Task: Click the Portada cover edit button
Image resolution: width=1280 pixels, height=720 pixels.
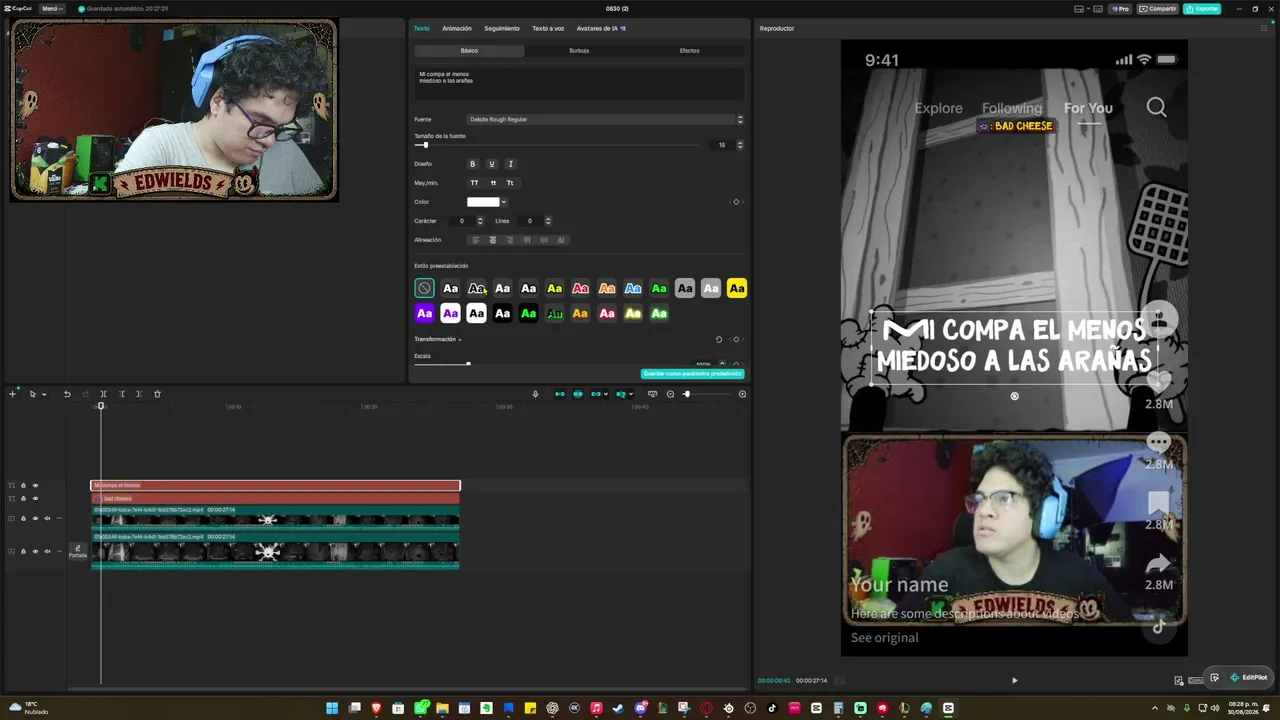Action: pos(77,551)
